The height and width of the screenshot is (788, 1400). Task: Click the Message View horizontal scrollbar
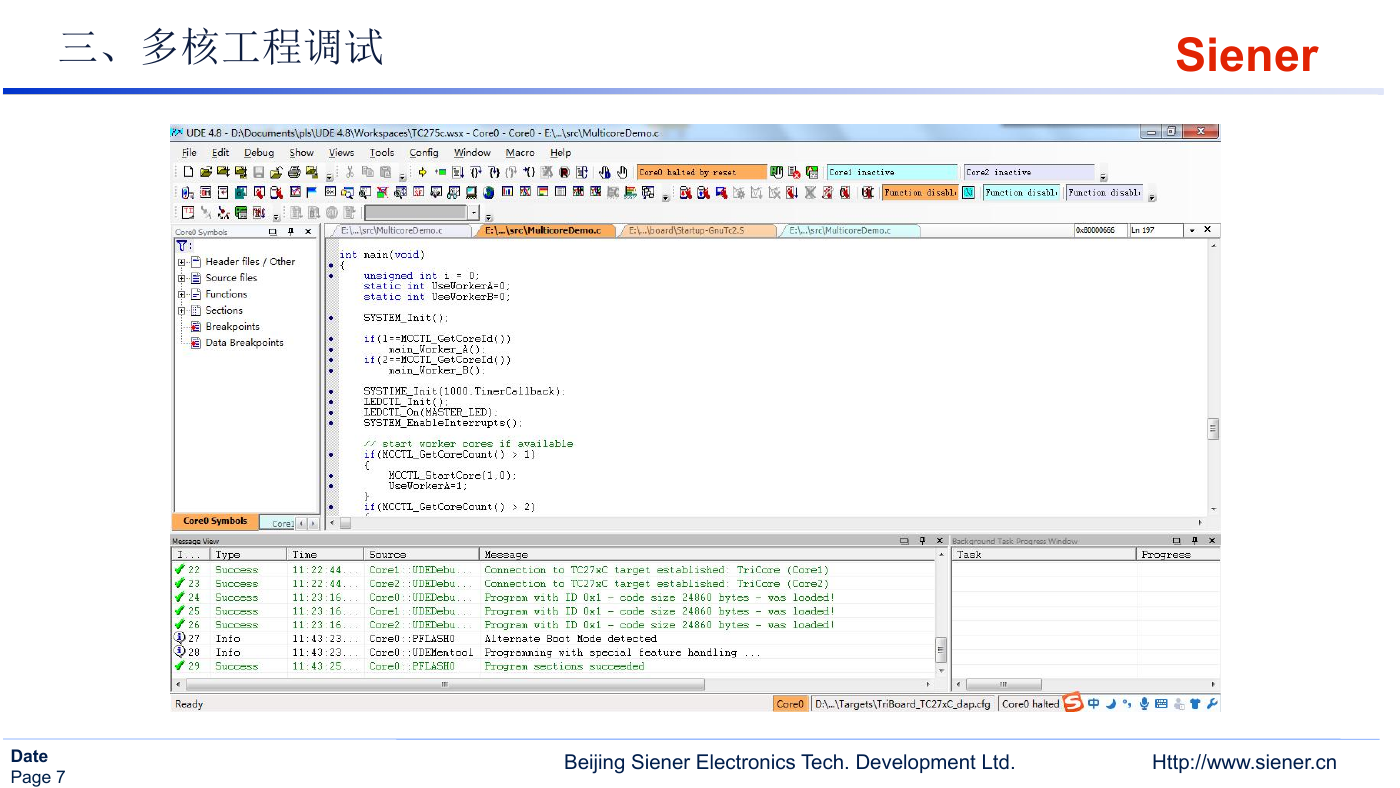coord(445,685)
